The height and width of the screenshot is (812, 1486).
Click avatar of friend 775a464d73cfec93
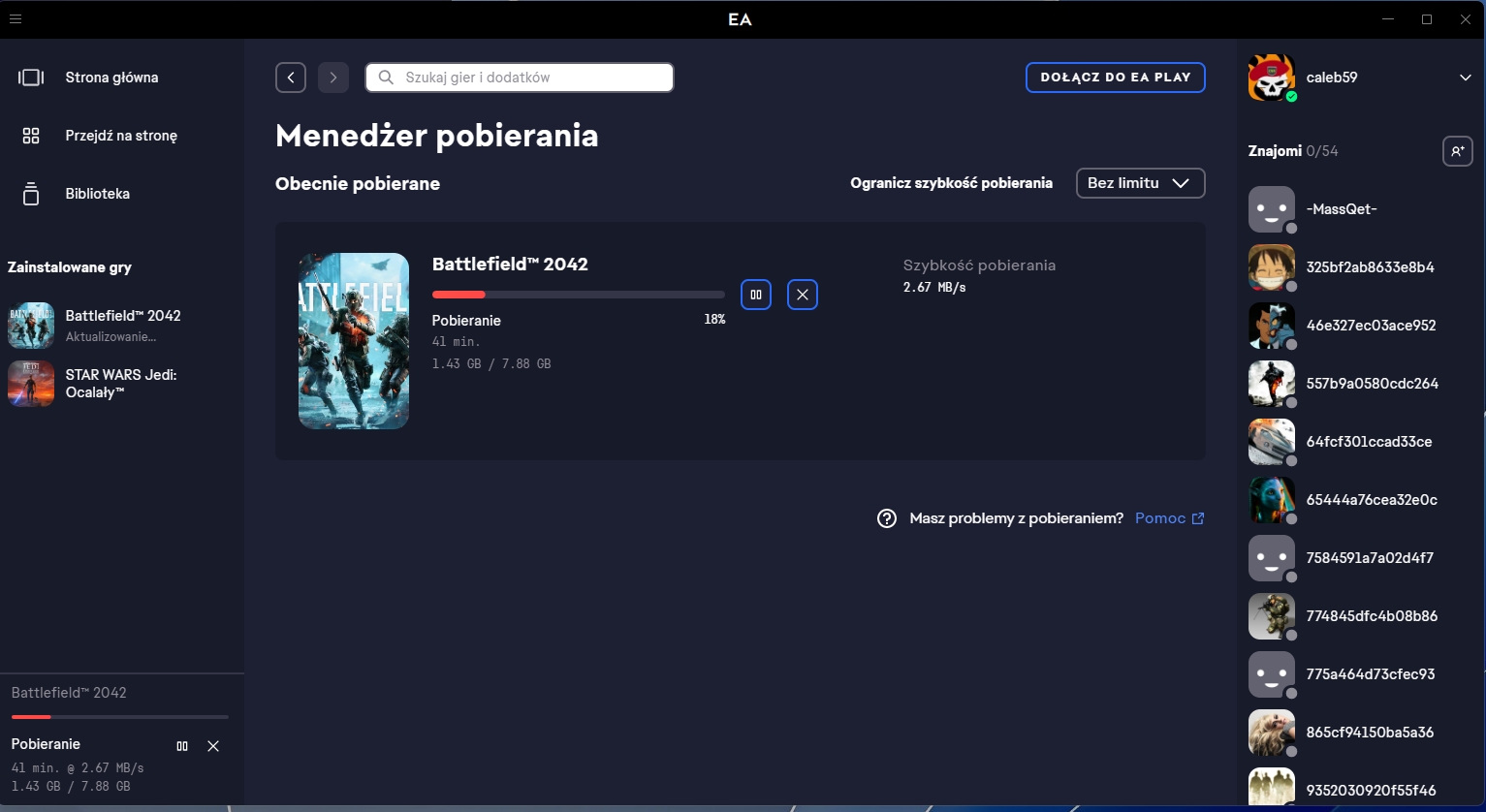point(1272,674)
